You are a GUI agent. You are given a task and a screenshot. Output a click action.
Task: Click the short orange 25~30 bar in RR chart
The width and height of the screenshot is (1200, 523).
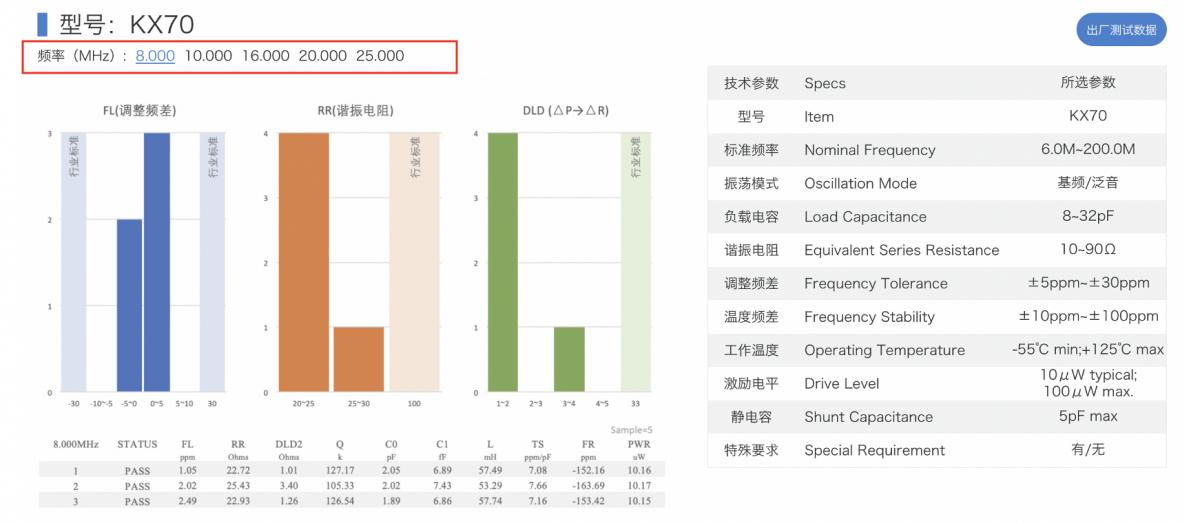pos(358,359)
